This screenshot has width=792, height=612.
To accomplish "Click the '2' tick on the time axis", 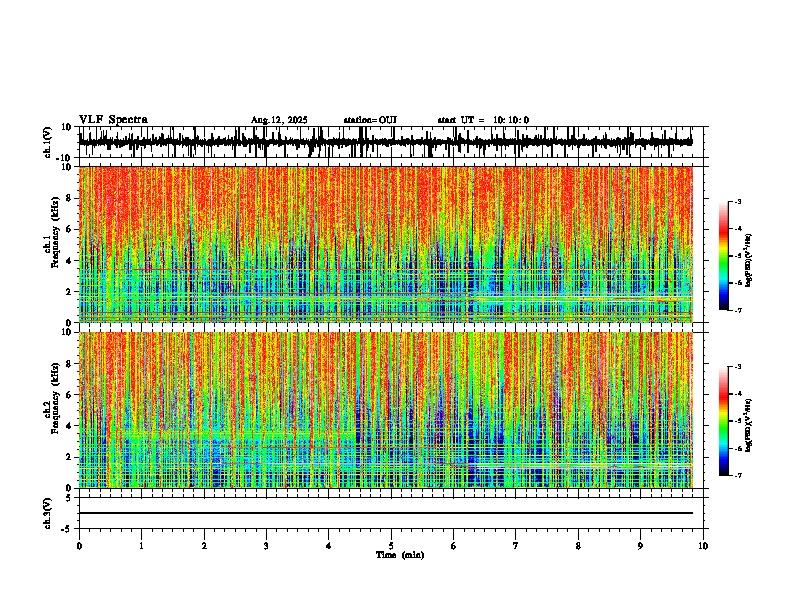I will pyautogui.click(x=204, y=546).
